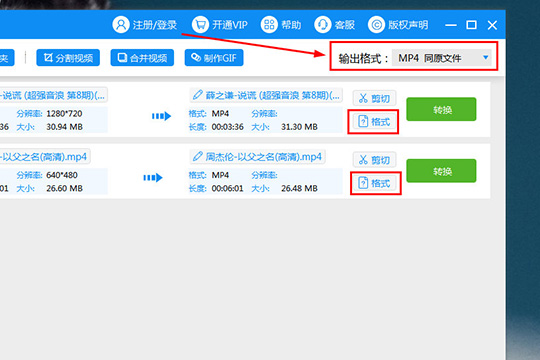The width and height of the screenshot is (540, 360).
Task: Click the 开通VIP shopping cart icon
Action: tap(200, 25)
